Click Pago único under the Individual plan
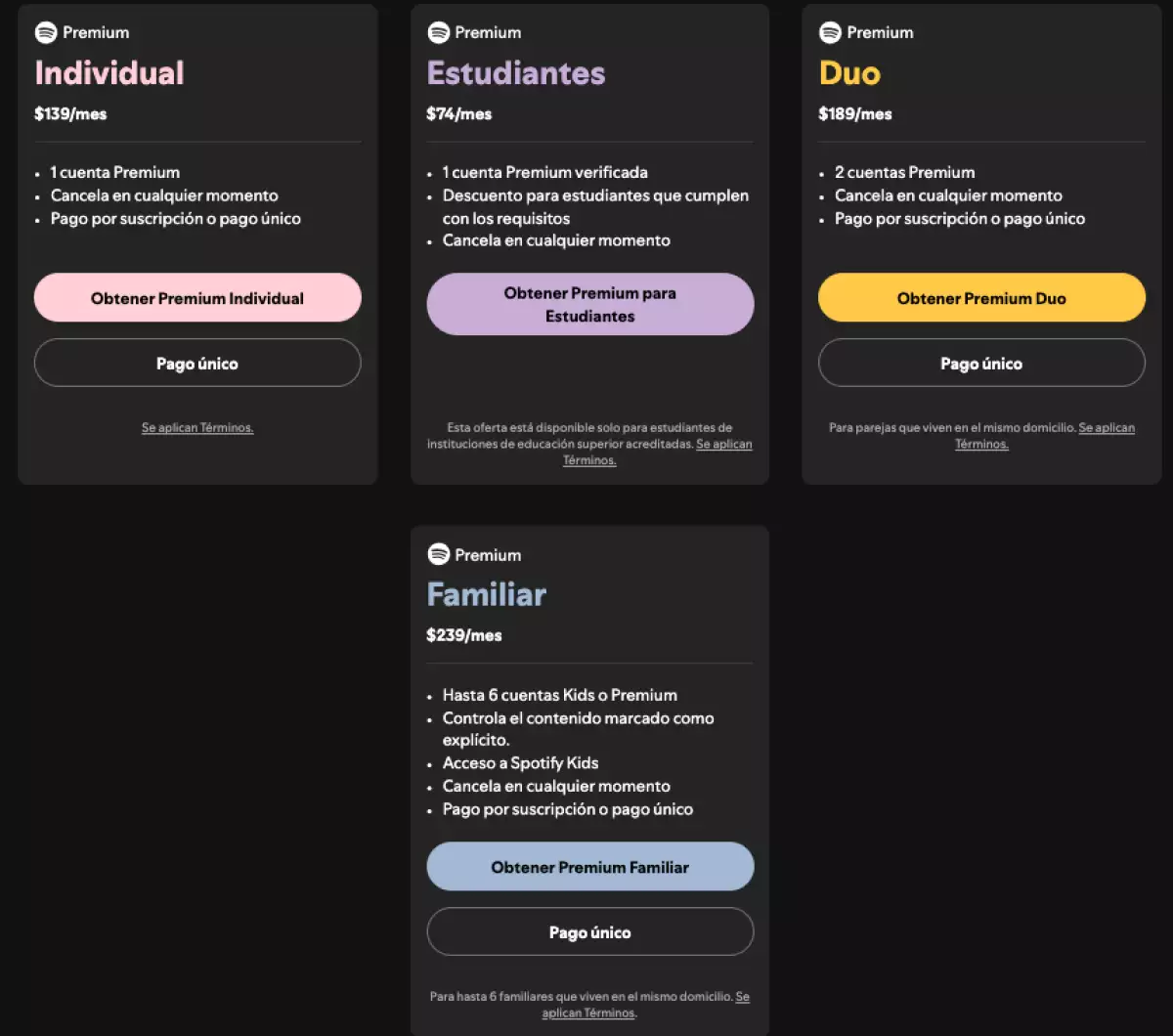This screenshot has width=1173, height=1036. (x=197, y=363)
